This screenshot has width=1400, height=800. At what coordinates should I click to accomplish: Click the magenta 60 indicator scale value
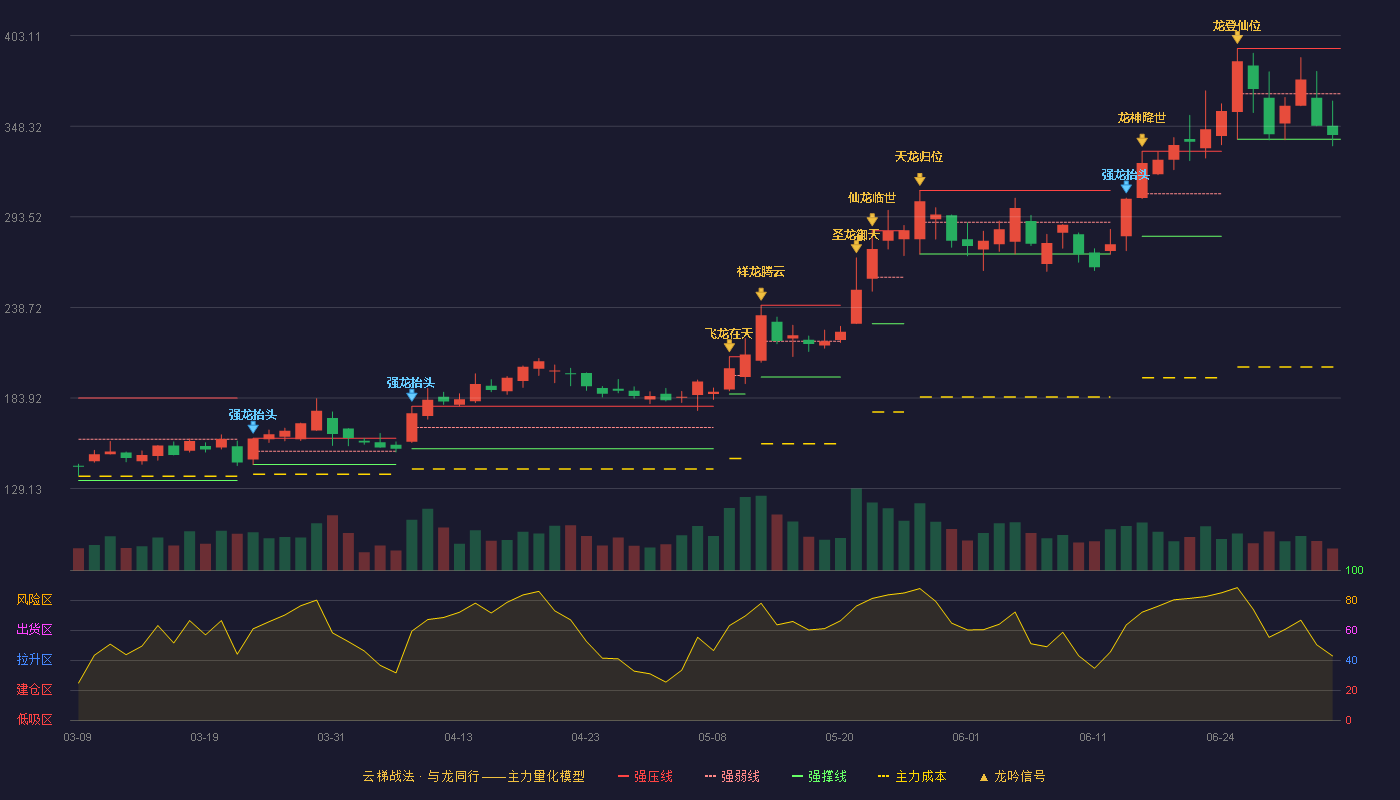pyautogui.click(x=1351, y=631)
